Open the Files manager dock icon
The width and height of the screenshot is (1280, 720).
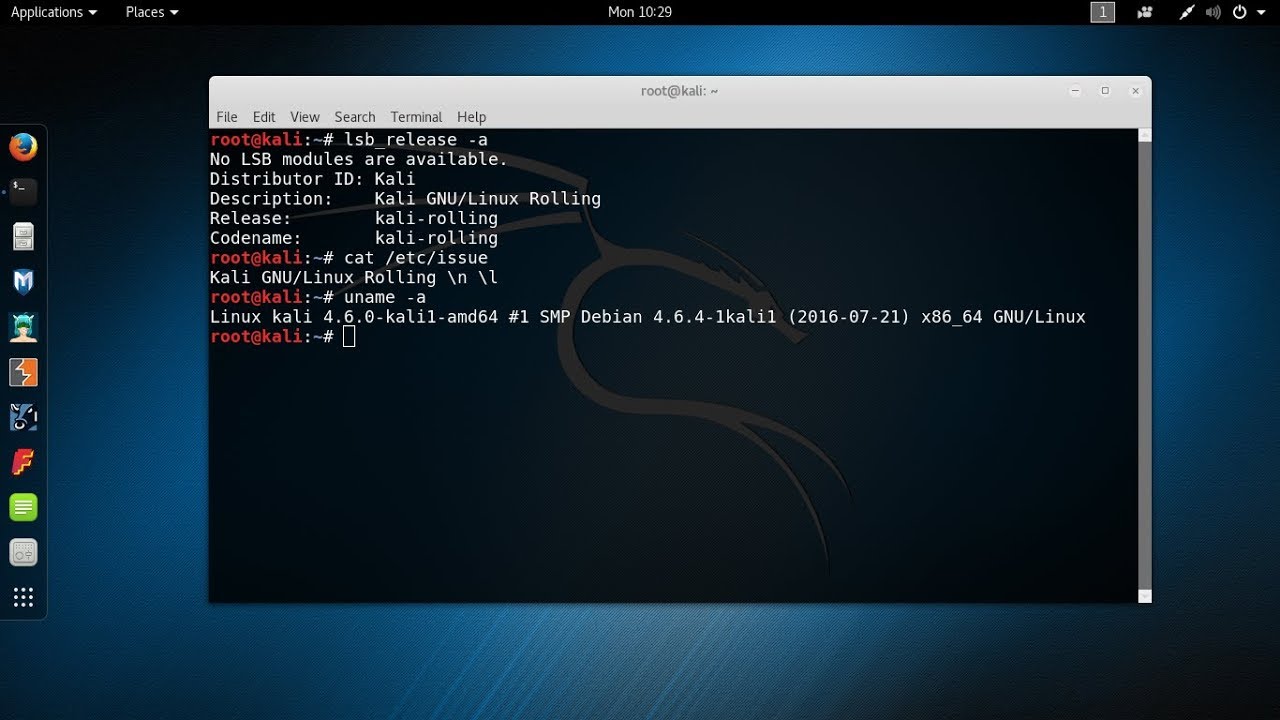[x=23, y=236]
